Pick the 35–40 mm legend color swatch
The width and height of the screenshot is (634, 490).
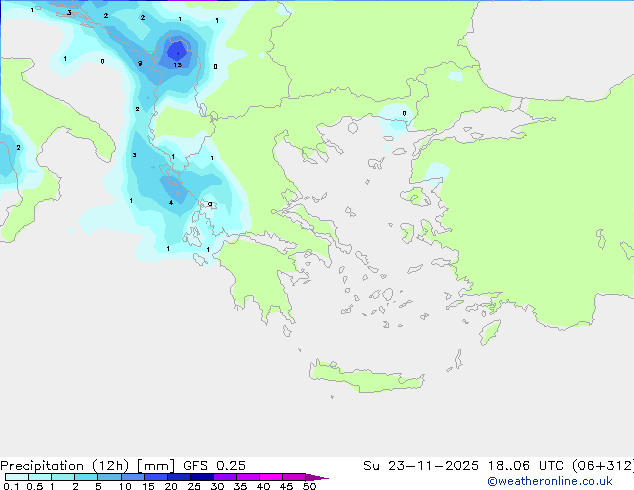(x=248, y=477)
